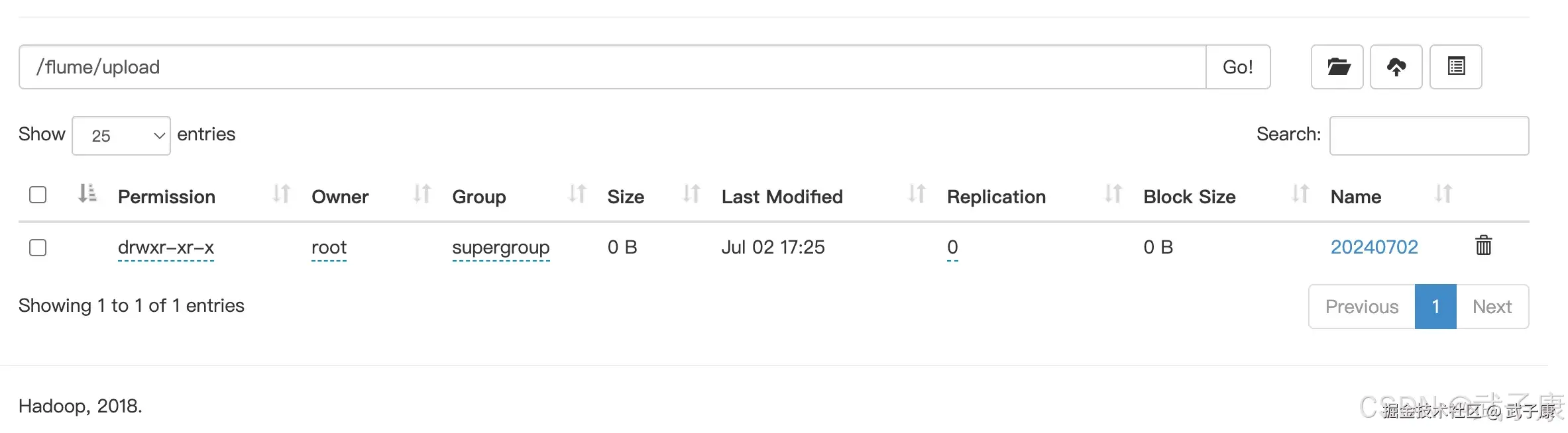
Task: Go to the Previous page
Action: pos(1361,307)
